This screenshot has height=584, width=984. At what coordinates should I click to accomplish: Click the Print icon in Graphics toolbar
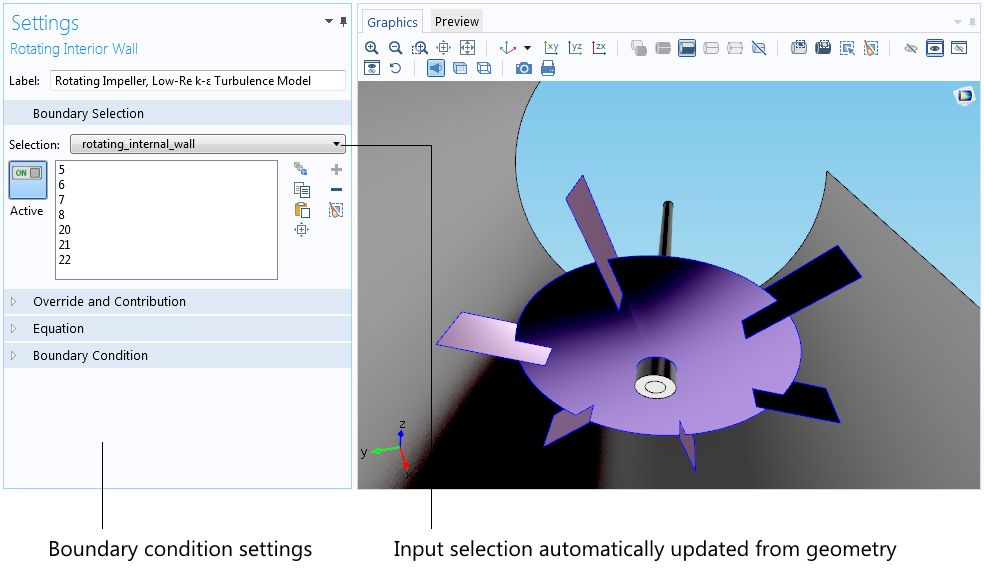point(548,68)
